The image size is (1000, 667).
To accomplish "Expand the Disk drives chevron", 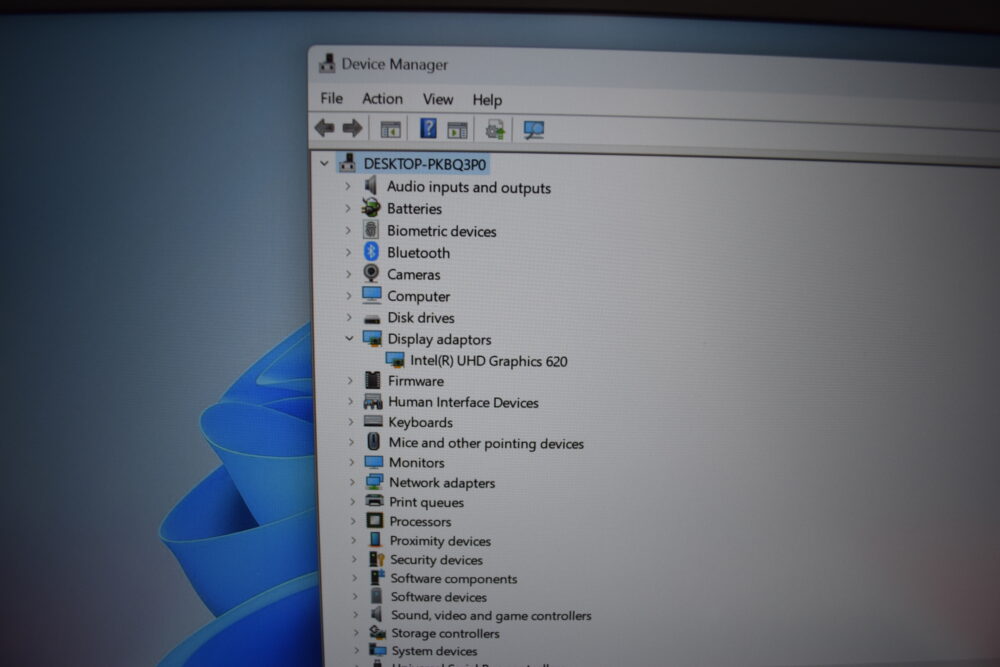I will click(349, 317).
